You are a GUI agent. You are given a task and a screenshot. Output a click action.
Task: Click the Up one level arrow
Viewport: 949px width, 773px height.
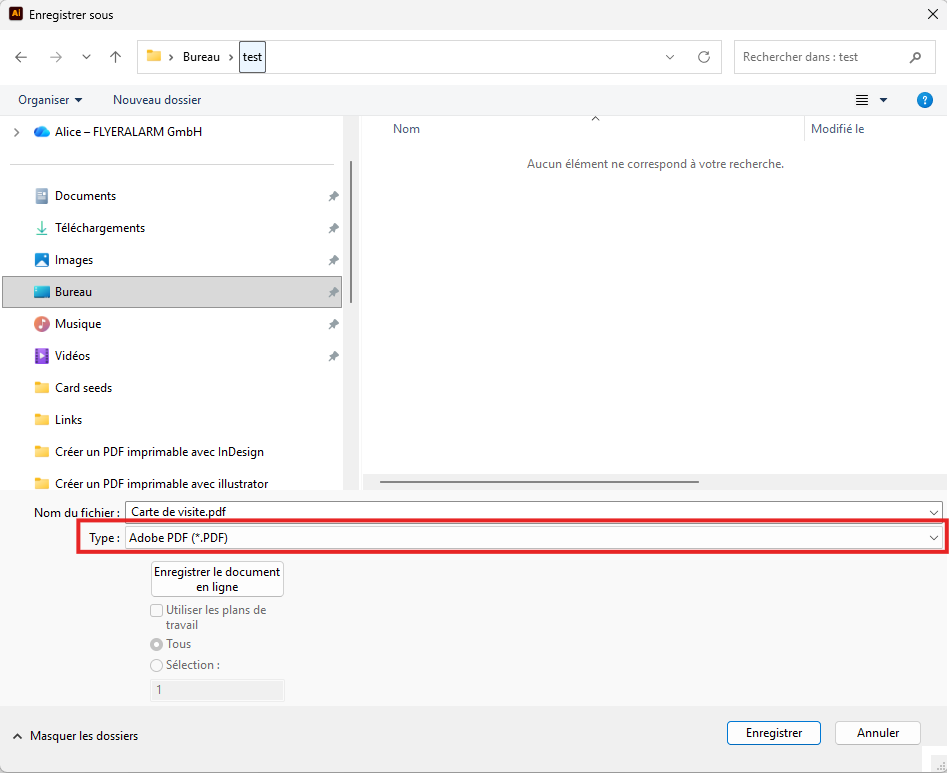[x=116, y=57]
